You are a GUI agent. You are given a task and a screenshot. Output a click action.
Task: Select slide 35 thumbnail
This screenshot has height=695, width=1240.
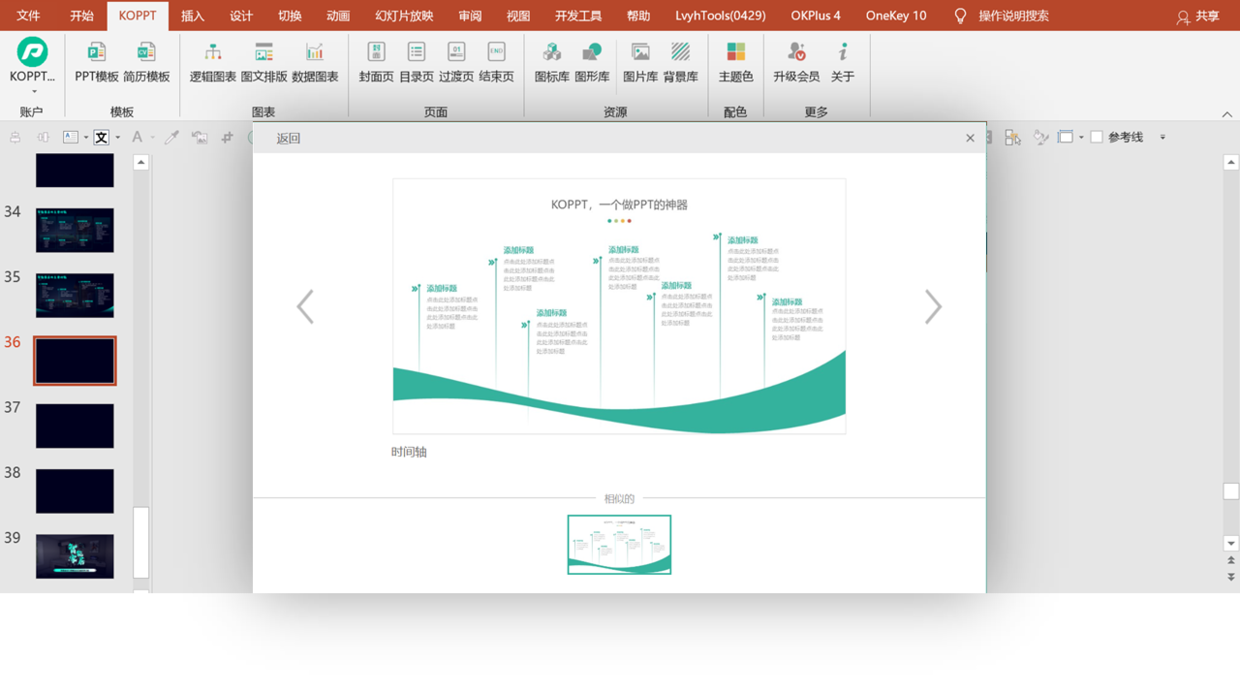(x=75, y=296)
